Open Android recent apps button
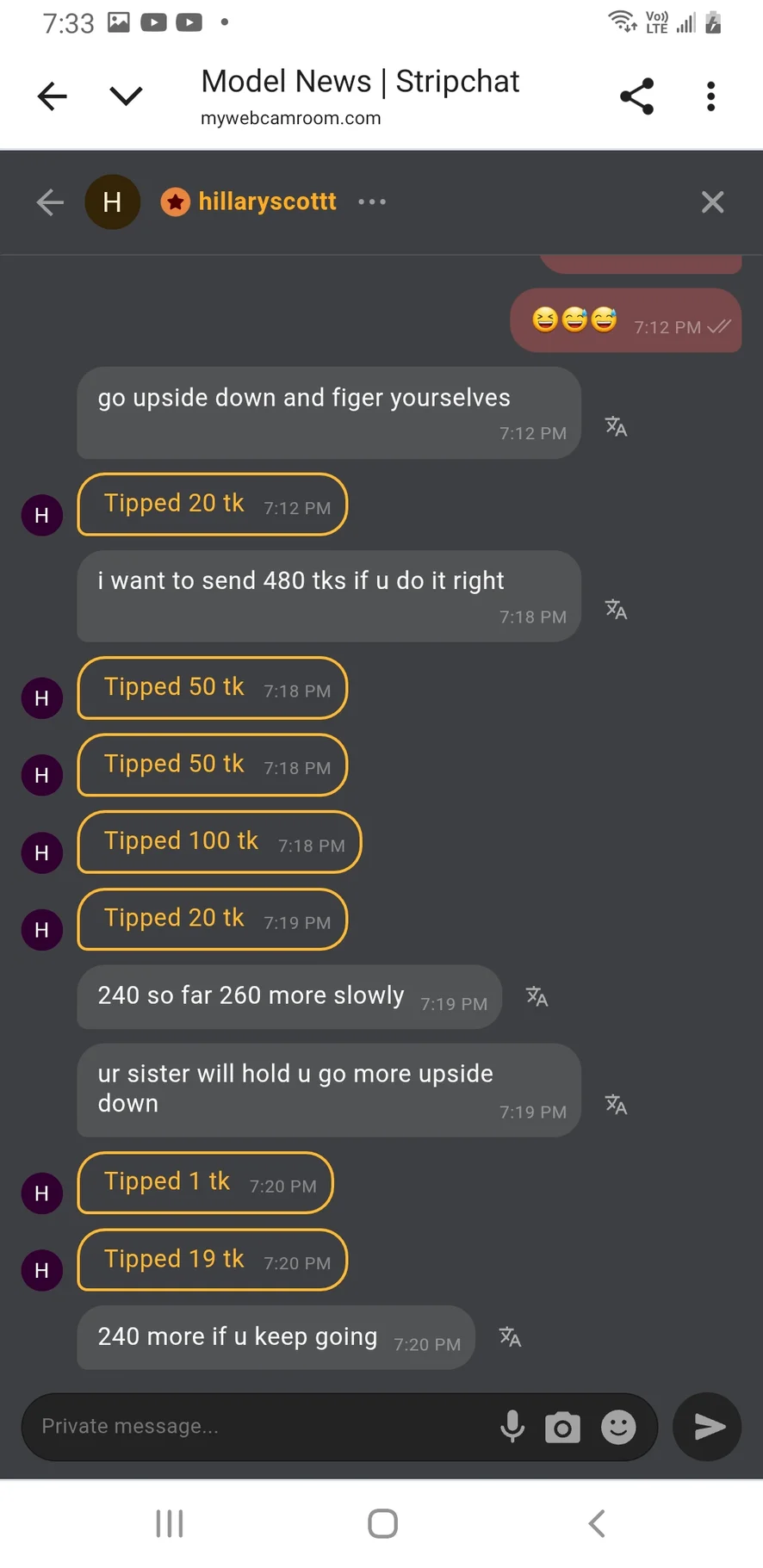Image resolution: width=763 pixels, height=1568 pixels. click(x=170, y=1523)
